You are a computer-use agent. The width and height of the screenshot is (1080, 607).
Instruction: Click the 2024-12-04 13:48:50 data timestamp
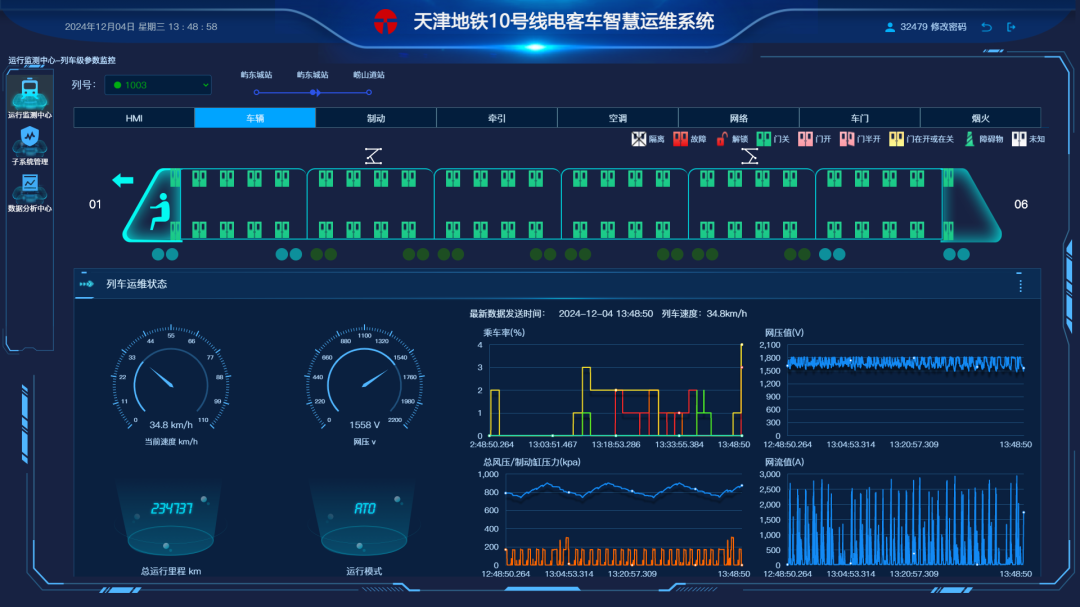pos(605,313)
